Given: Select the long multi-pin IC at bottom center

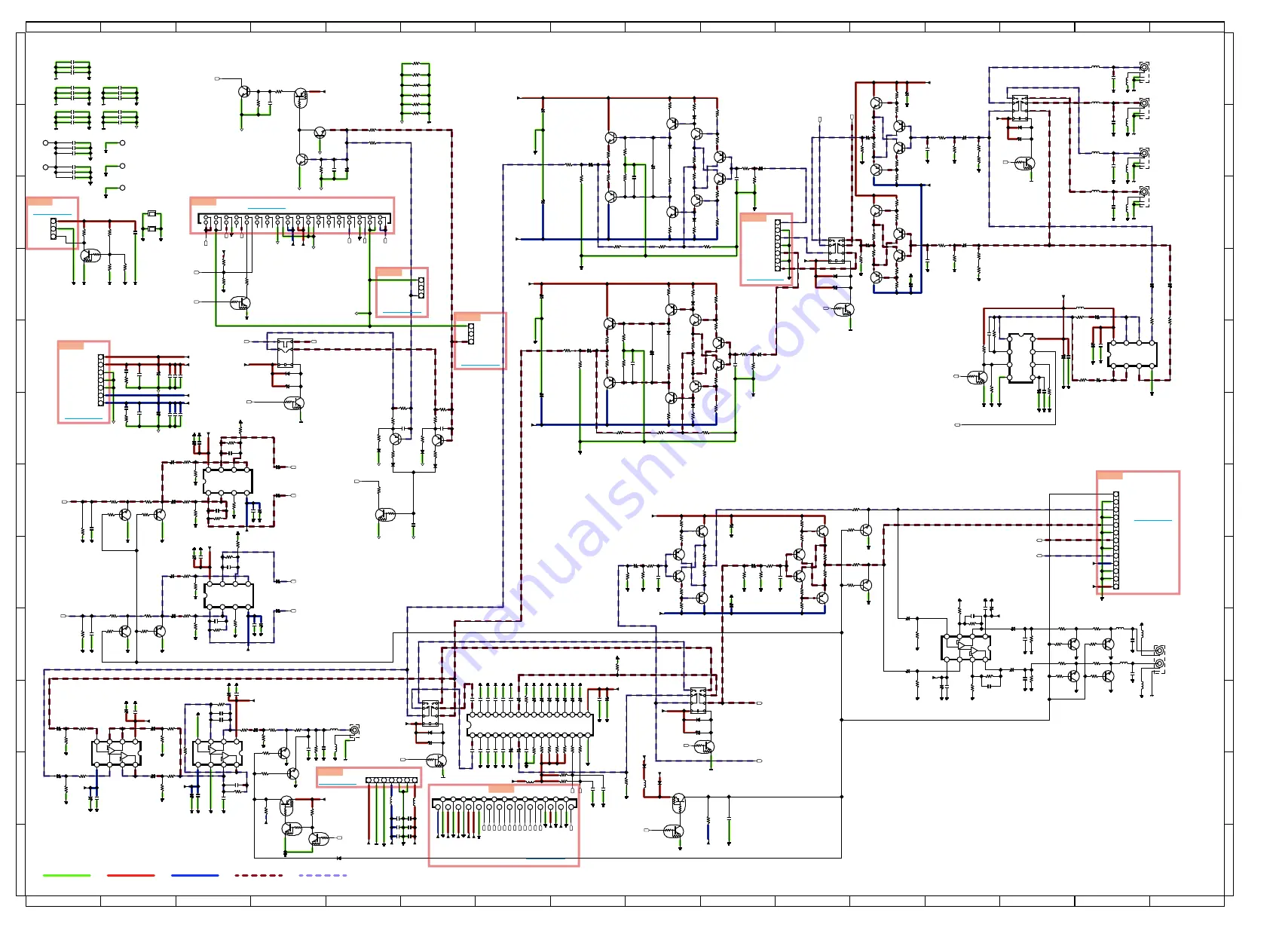Looking at the screenshot, I should pos(530,724).
